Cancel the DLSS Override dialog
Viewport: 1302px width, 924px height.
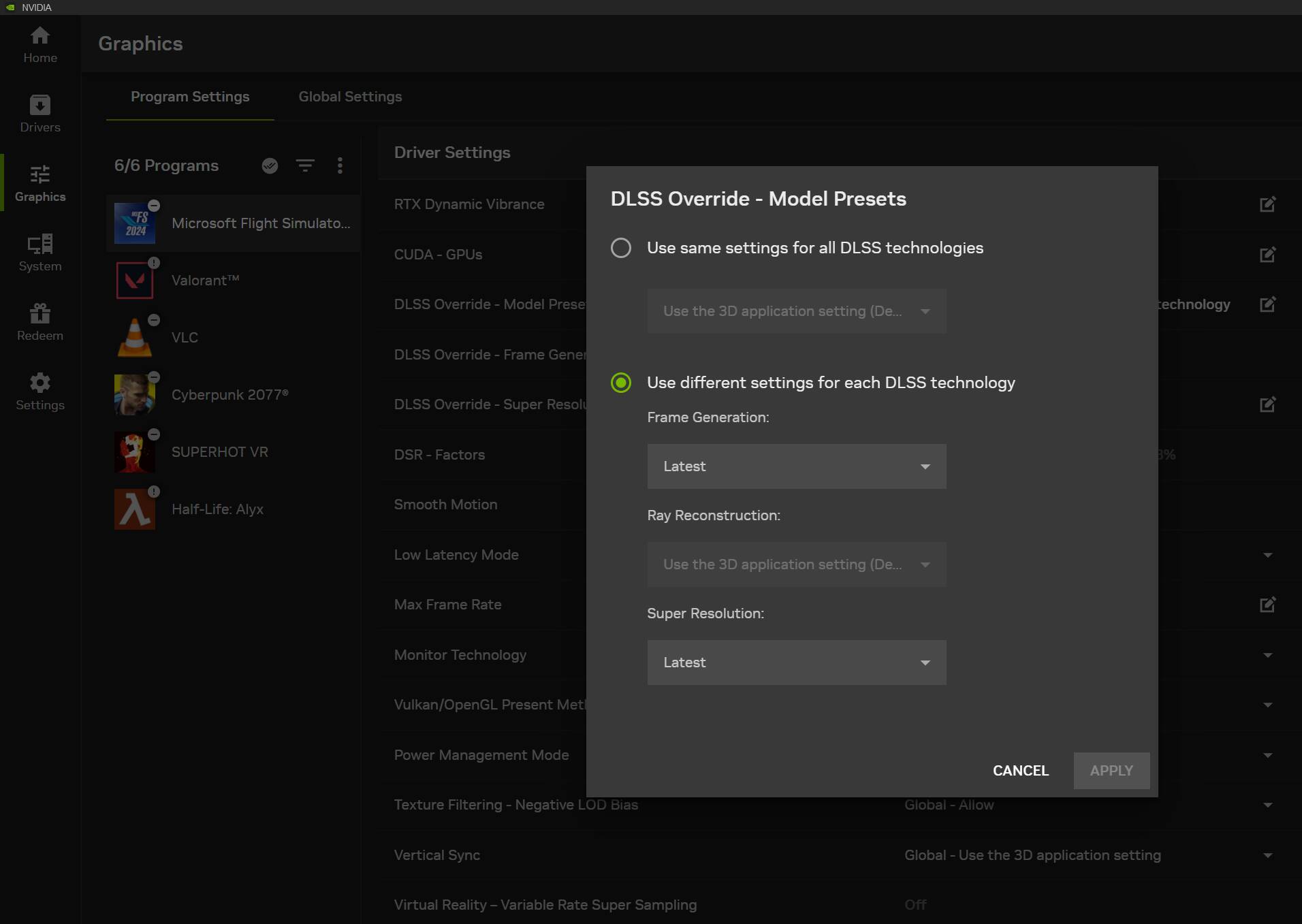click(1020, 770)
